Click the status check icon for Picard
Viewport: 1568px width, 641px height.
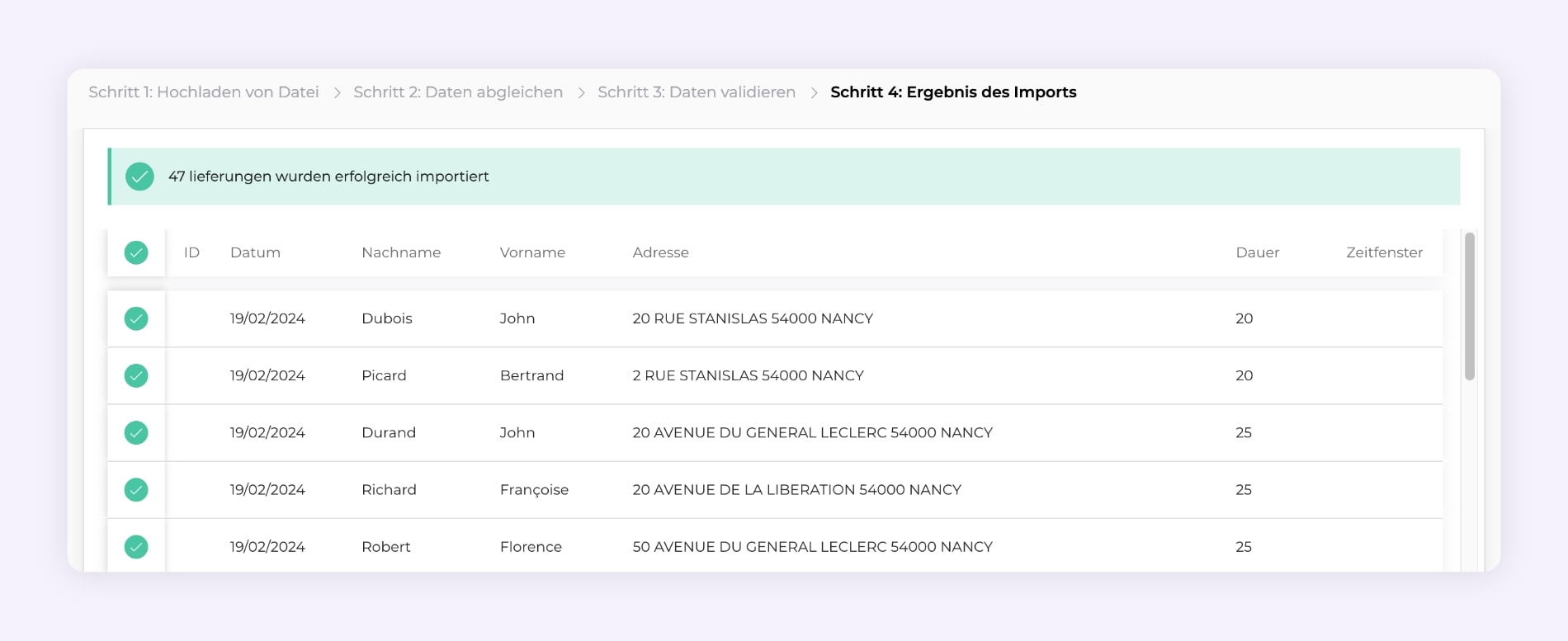point(136,375)
